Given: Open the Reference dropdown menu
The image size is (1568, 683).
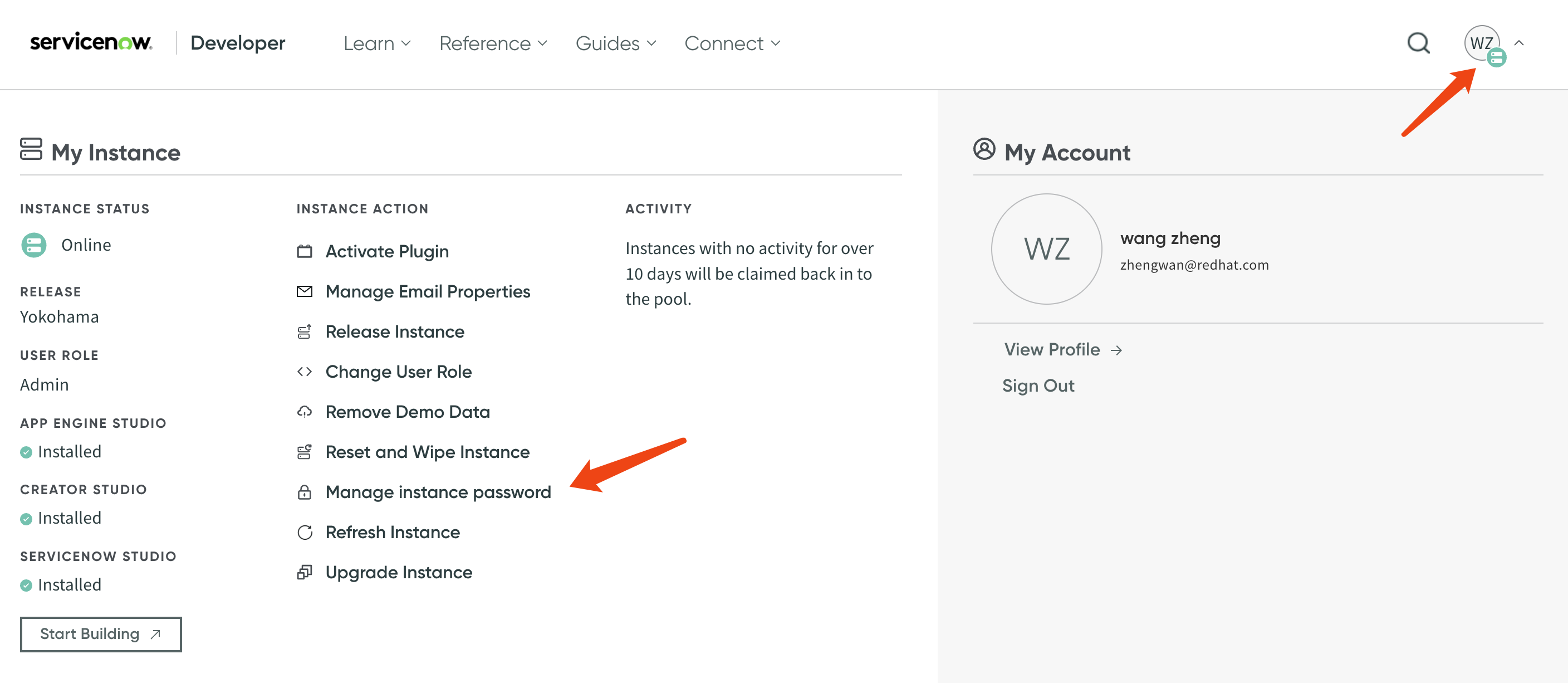Looking at the screenshot, I should point(493,43).
